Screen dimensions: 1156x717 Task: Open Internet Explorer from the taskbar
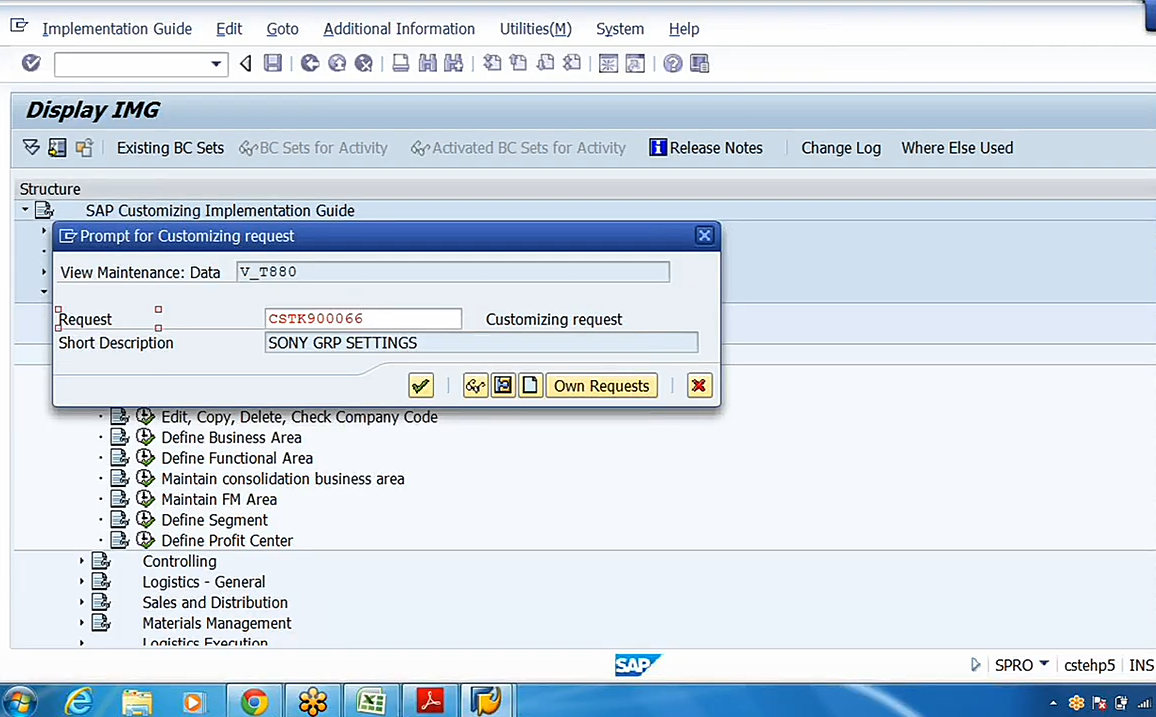[78, 701]
